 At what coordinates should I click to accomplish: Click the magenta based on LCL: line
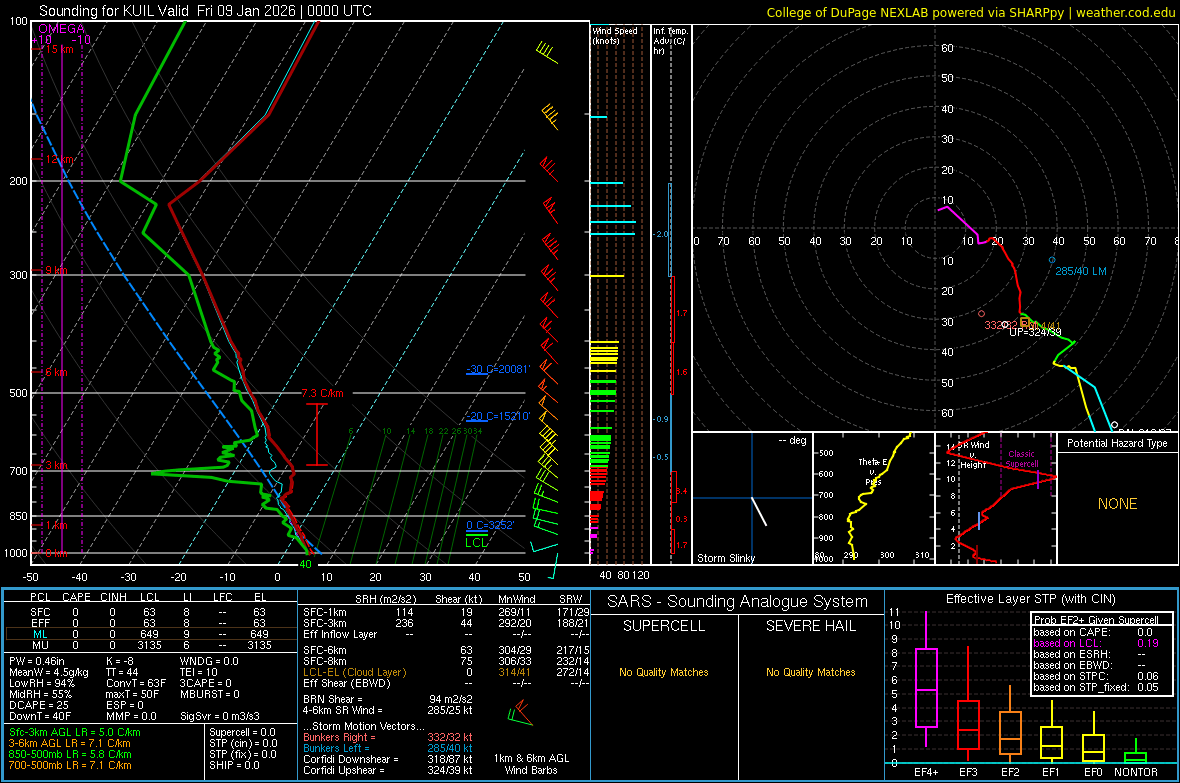coord(1096,643)
